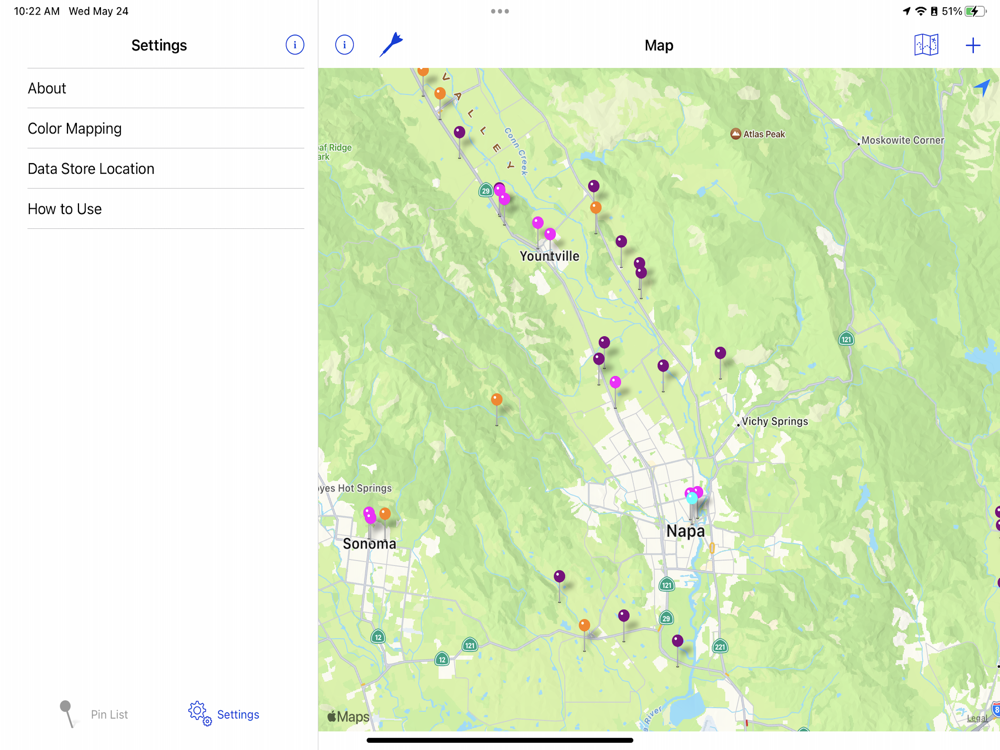
Task: Tap the Sonoma city label
Action: [369, 543]
